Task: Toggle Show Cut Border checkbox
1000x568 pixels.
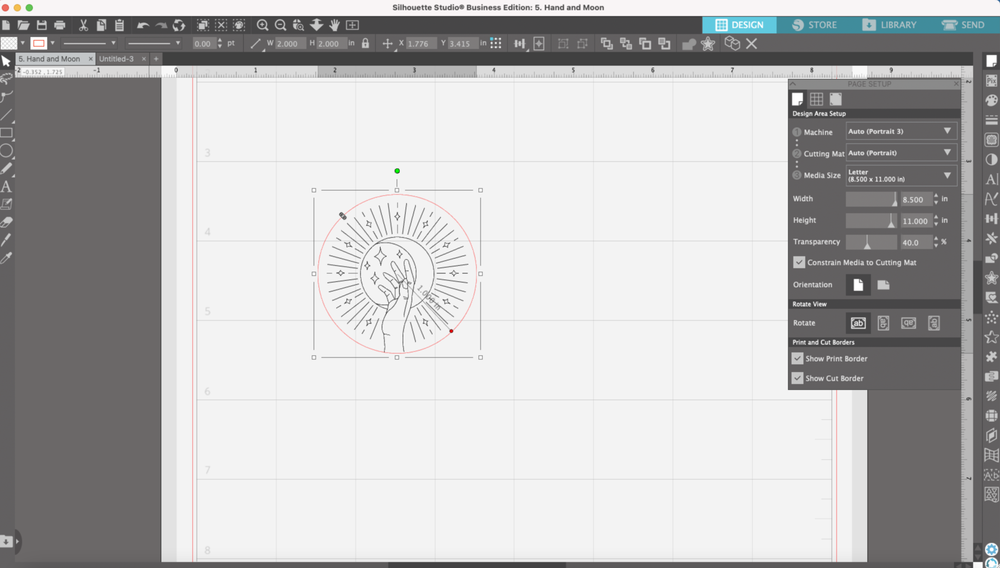Action: tap(797, 378)
